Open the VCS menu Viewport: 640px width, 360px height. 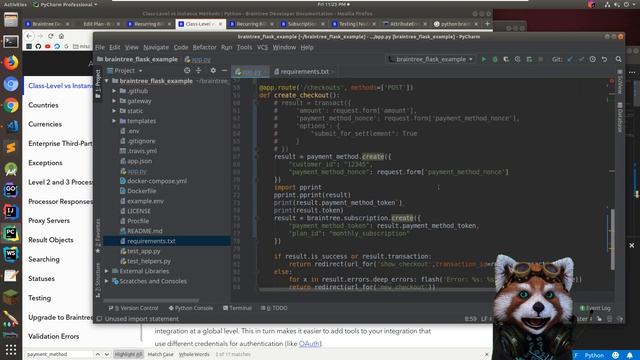262,47
